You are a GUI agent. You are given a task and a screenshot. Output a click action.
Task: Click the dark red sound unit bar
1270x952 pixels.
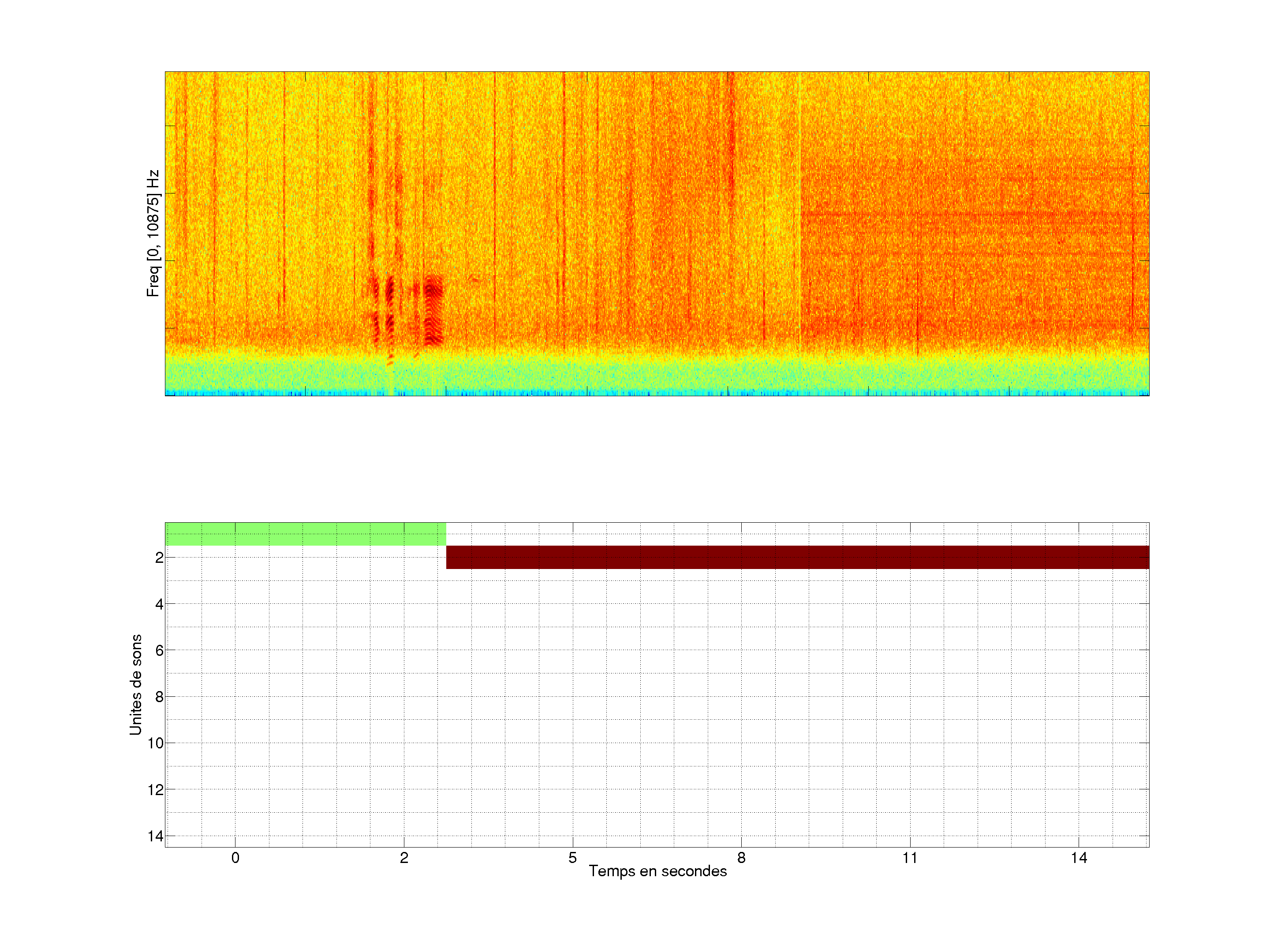pyautogui.click(x=797, y=557)
